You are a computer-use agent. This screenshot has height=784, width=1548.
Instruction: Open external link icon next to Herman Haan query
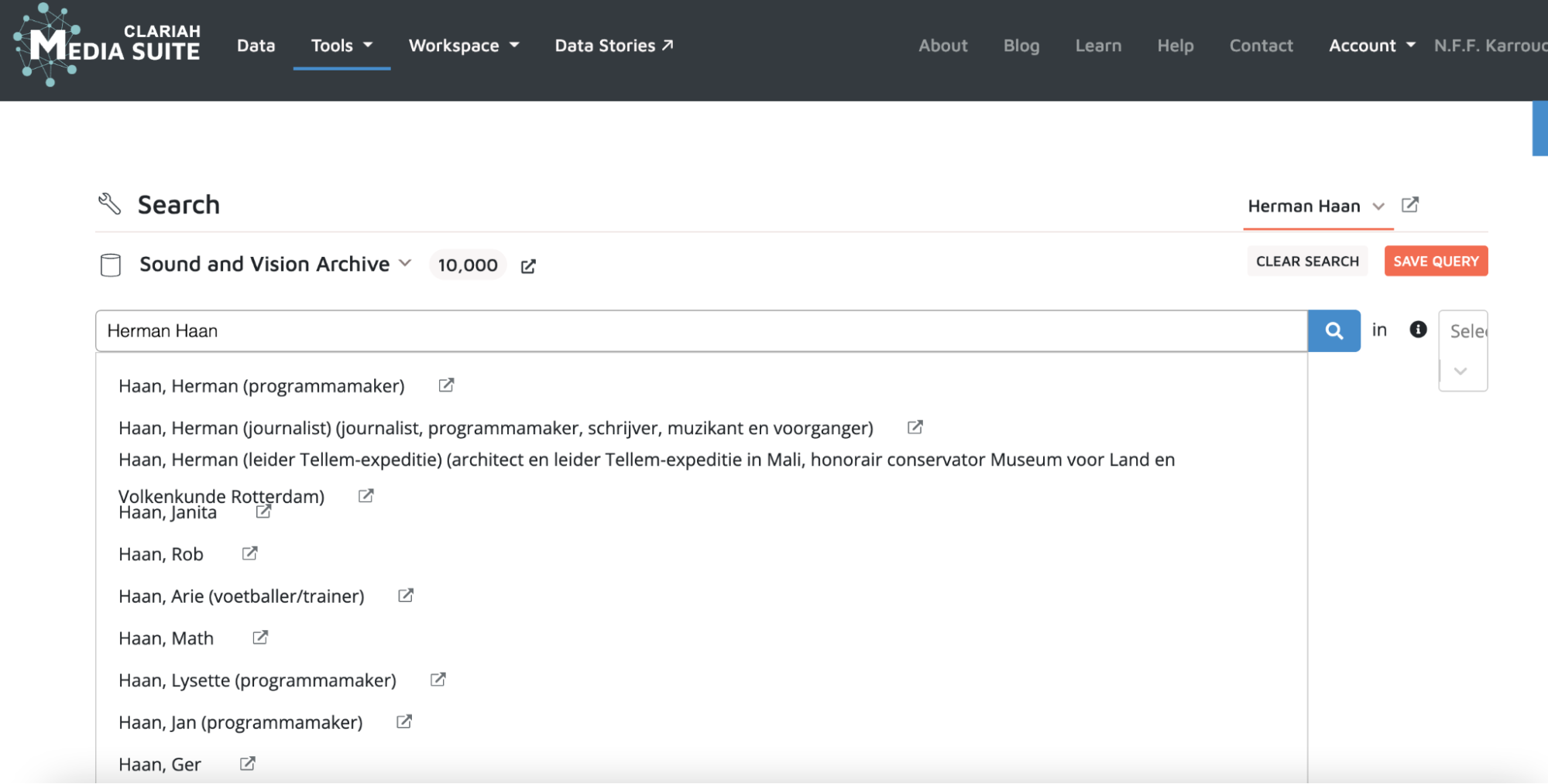pos(1410,205)
